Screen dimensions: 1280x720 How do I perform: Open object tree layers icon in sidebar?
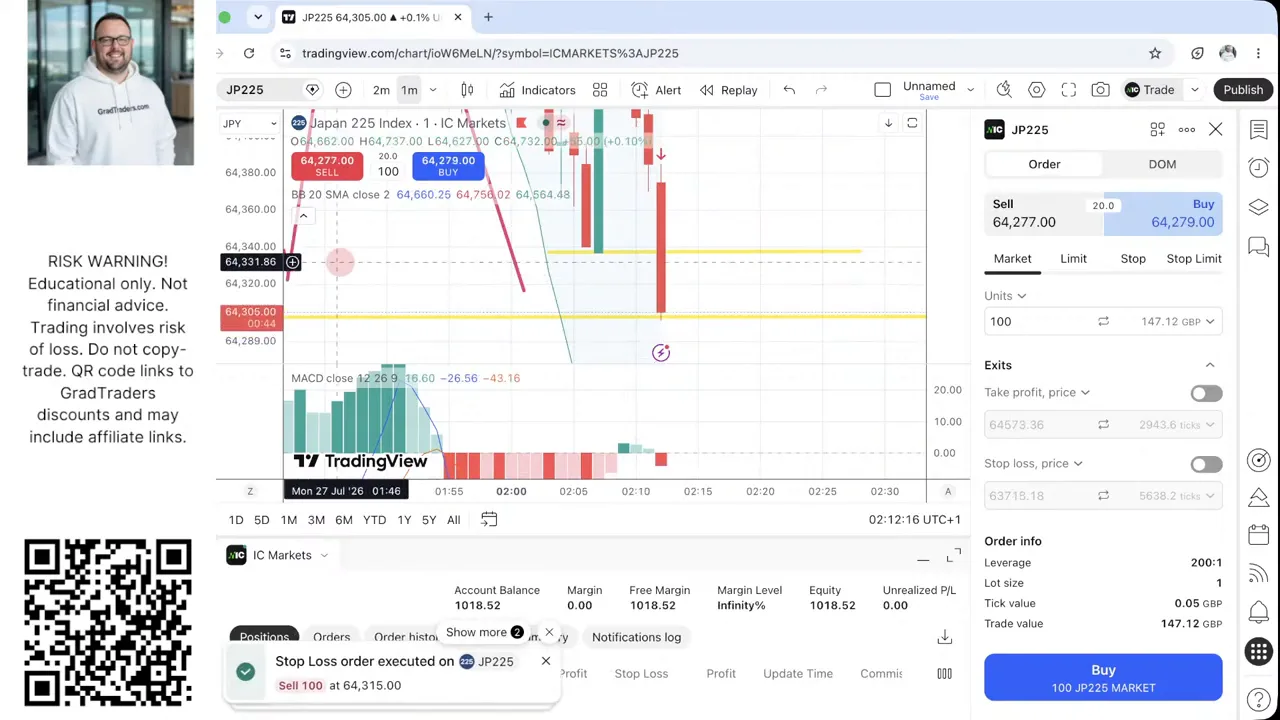click(1258, 206)
